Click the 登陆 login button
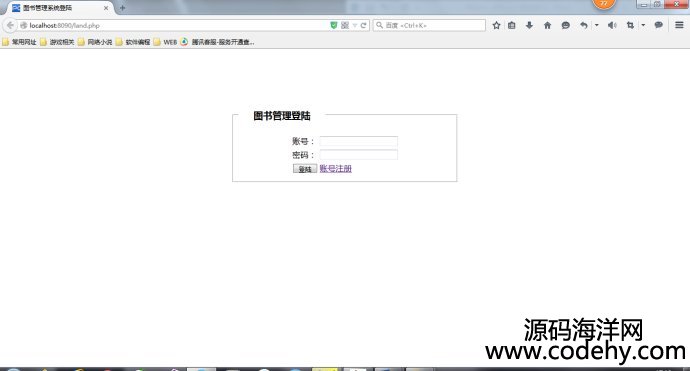This screenshot has height=371, width=690. click(305, 169)
